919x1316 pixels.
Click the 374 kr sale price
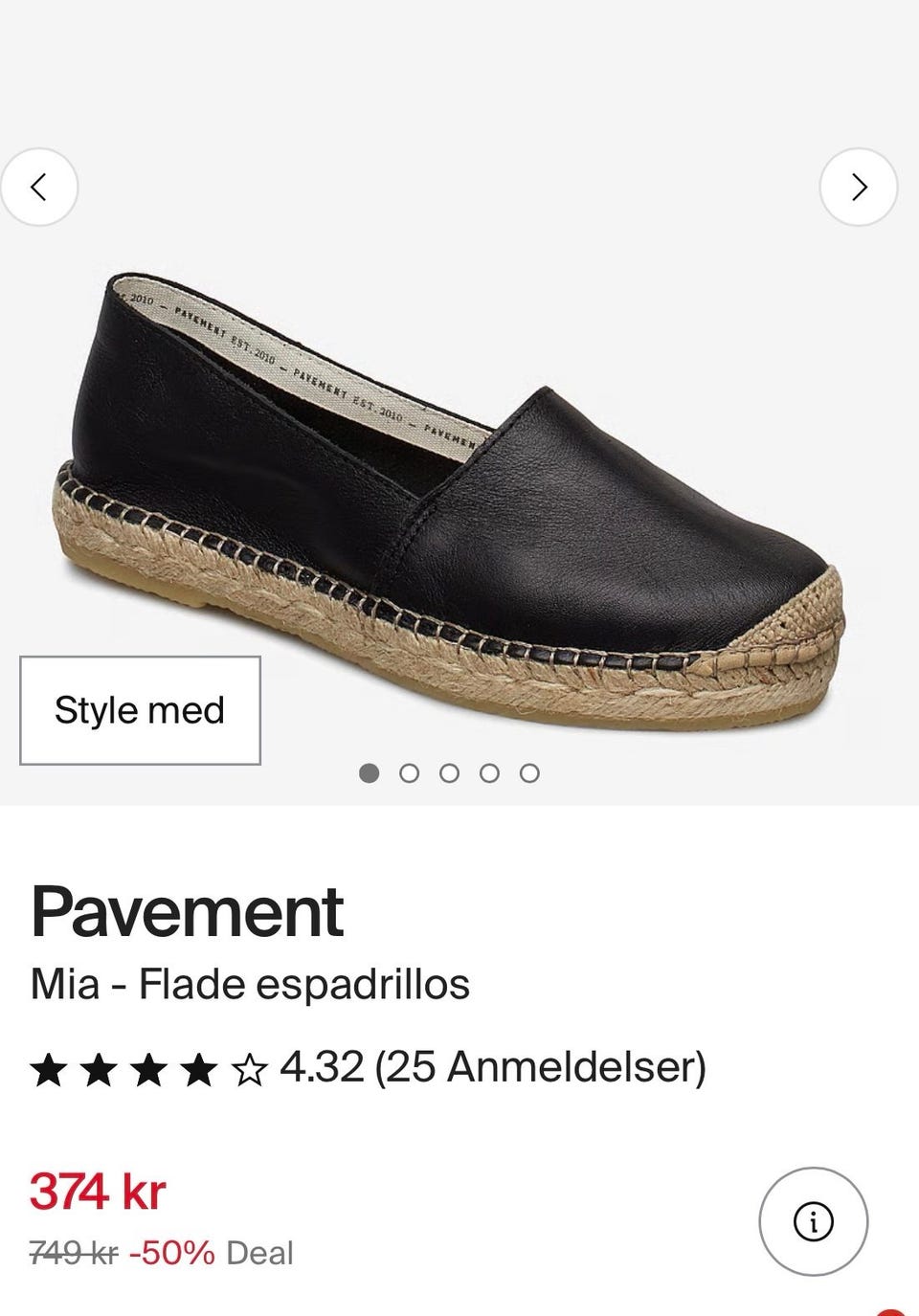98,1192
